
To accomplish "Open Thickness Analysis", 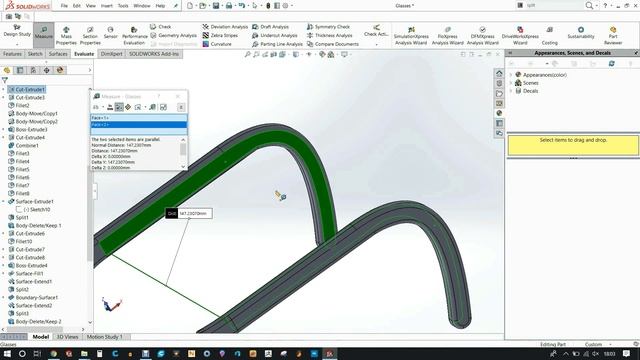I will (x=329, y=36).
